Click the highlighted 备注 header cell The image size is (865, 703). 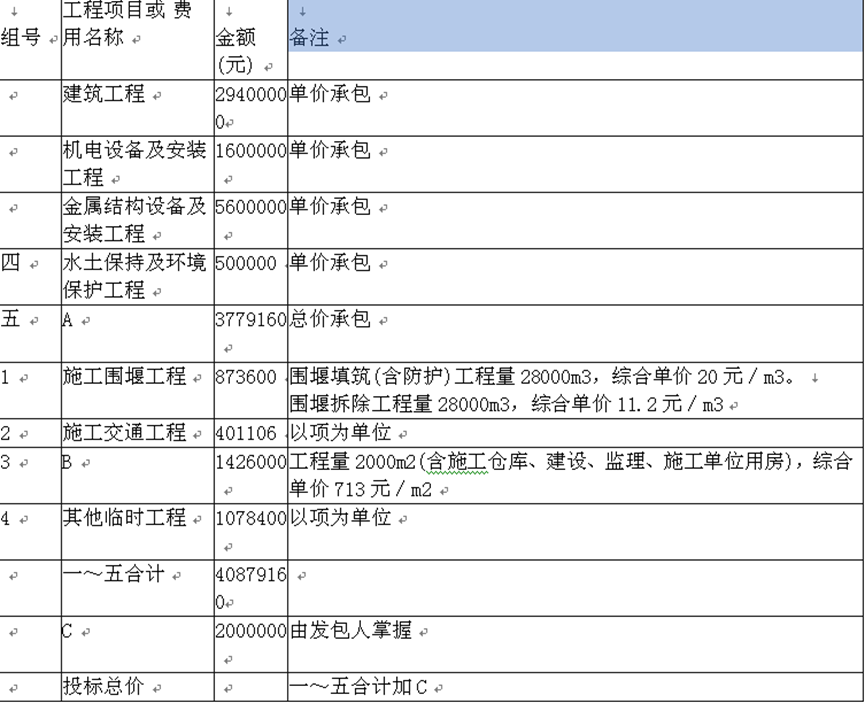[x=575, y=27]
